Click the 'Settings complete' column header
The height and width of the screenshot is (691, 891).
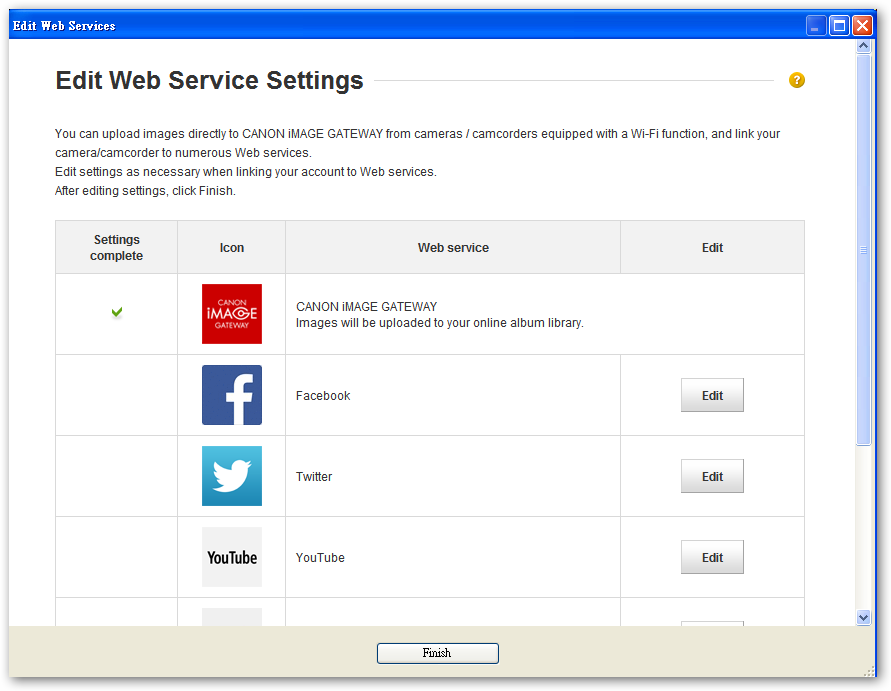point(116,247)
